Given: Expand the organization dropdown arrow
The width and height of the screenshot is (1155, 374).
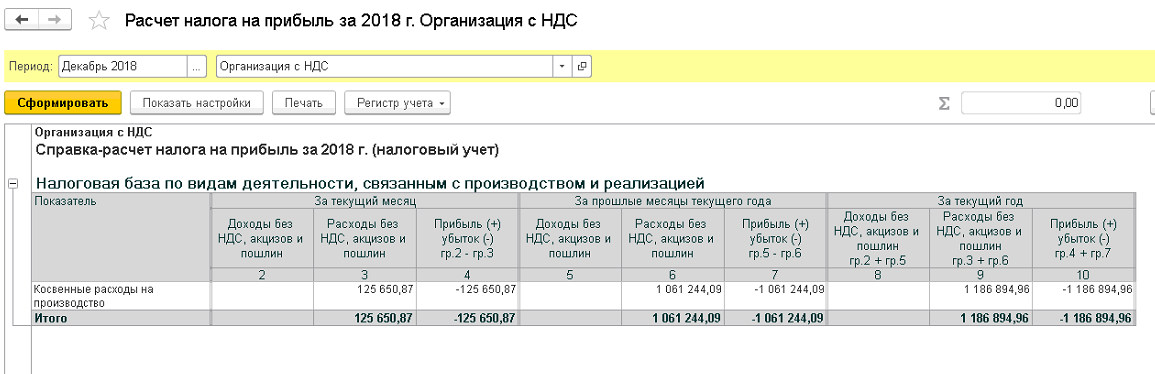Looking at the screenshot, I should point(562,66).
